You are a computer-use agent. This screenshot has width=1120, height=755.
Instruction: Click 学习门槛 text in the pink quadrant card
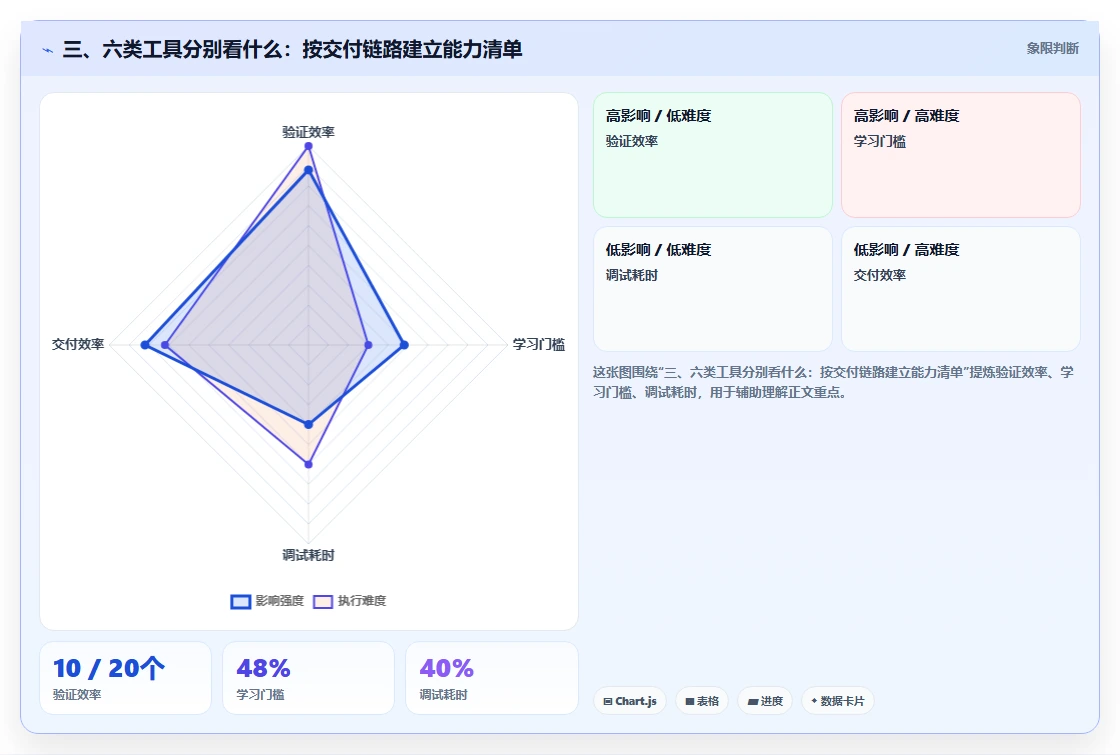pyautogui.click(x=880, y=141)
